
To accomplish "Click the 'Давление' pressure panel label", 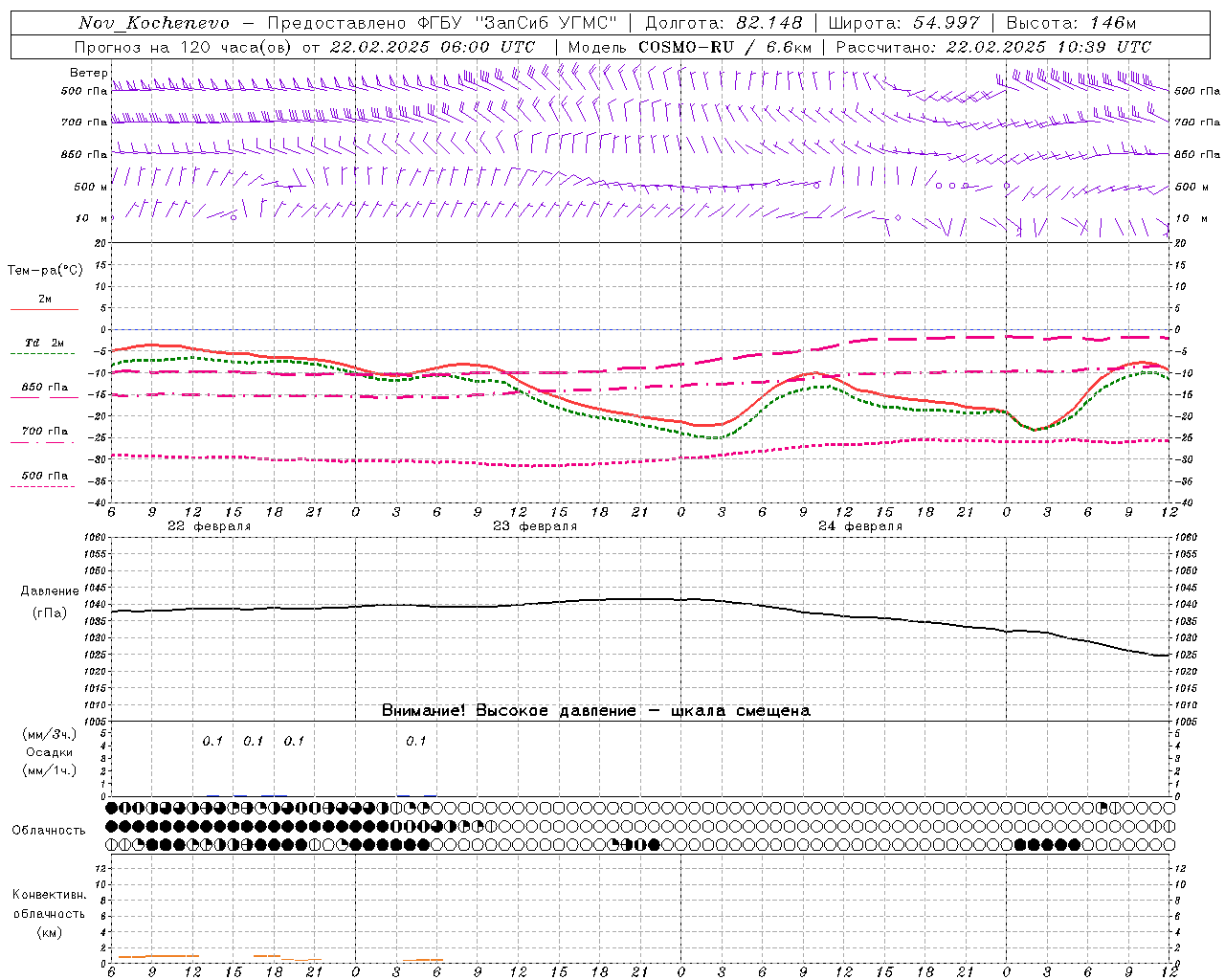I will click(48, 591).
